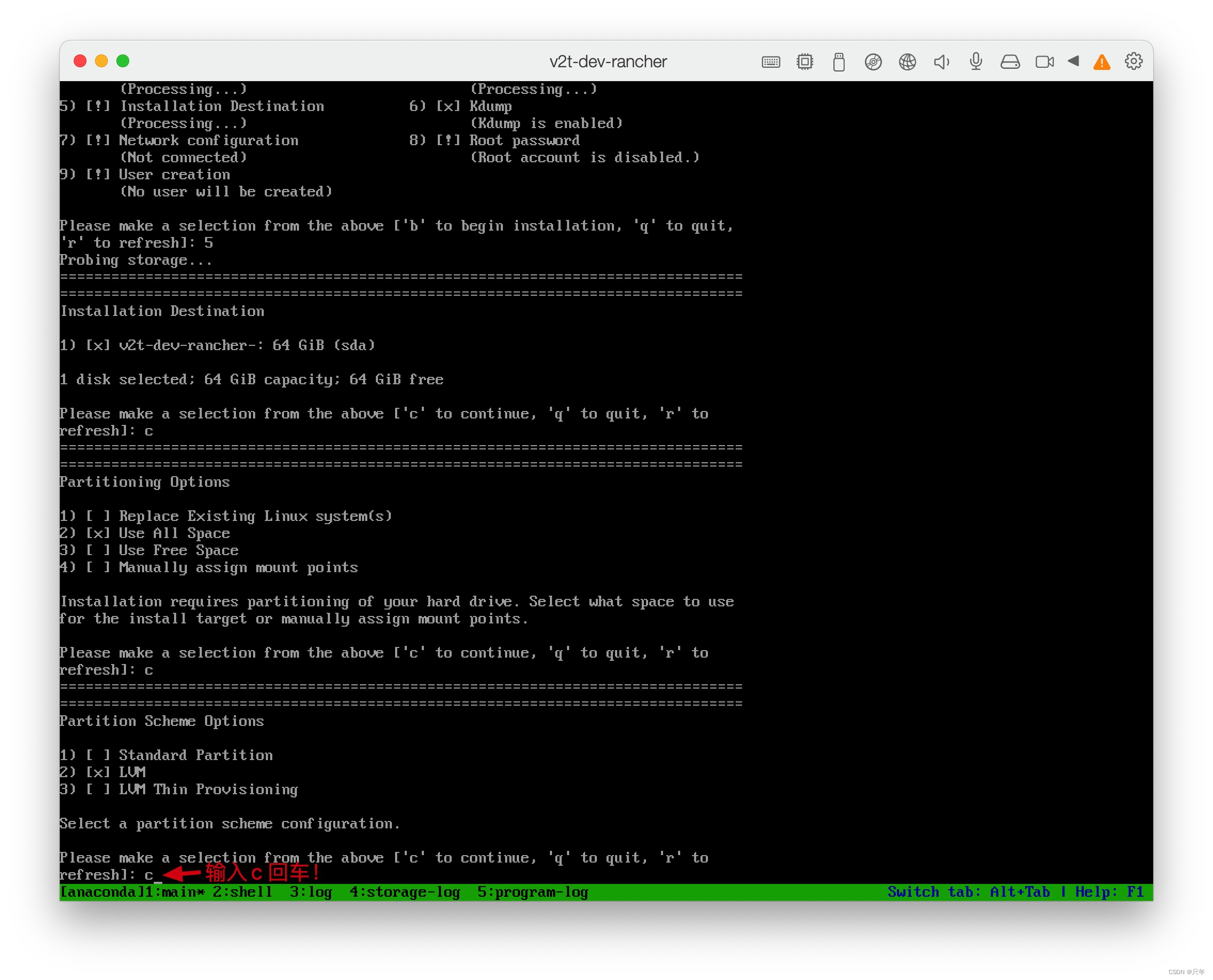Toggle the speaker sound icon

(941, 61)
